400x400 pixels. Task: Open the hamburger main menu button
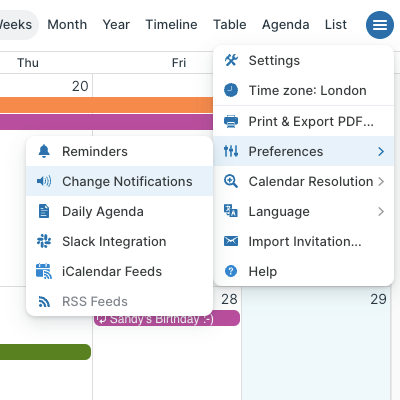380,25
